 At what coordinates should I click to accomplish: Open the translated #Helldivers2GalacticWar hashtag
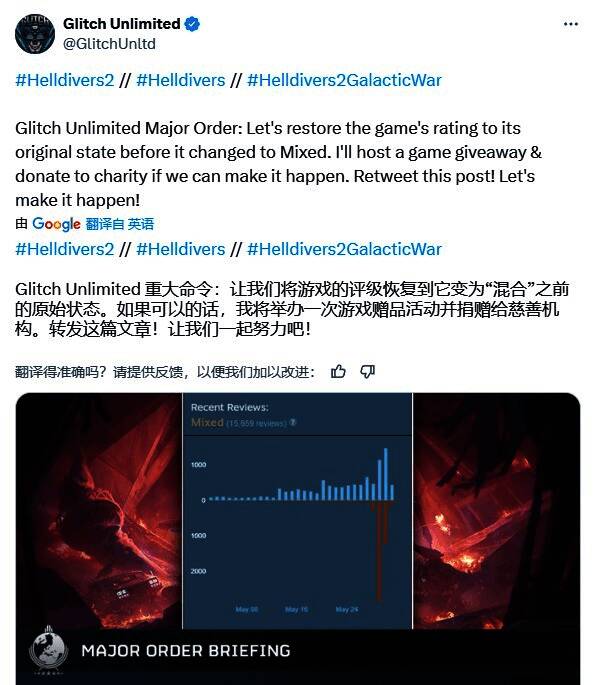click(x=344, y=249)
